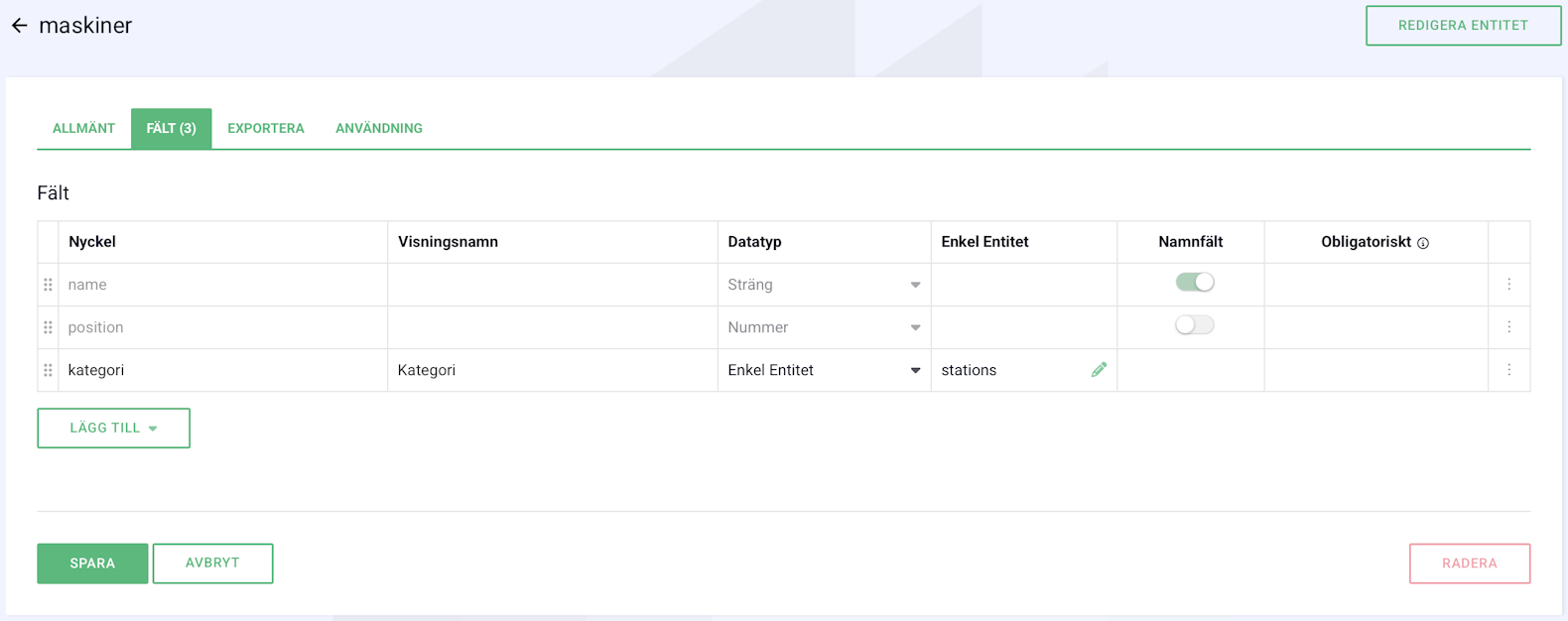Open the Exportera tab
The width and height of the screenshot is (1568, 621).
[x=266, y=129]
